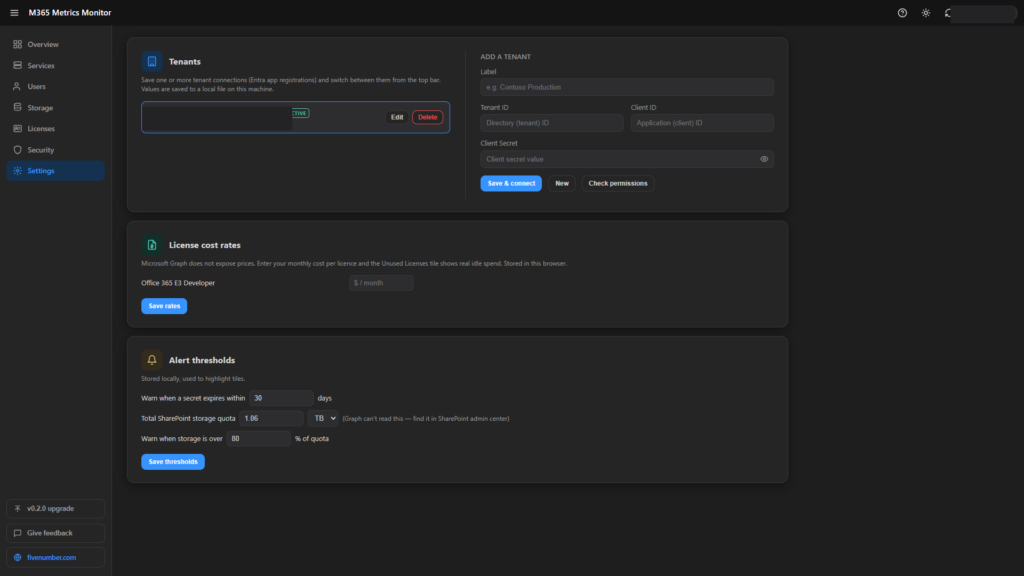Navigate to Storage
Image resolution: width=1024 pixels, height=576 pixels.
[56, 108]
